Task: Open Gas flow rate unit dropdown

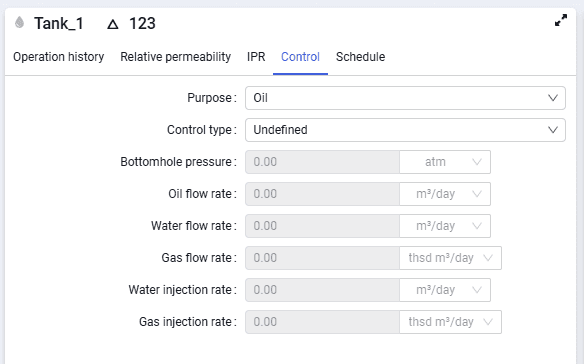Action: [451, 258]
